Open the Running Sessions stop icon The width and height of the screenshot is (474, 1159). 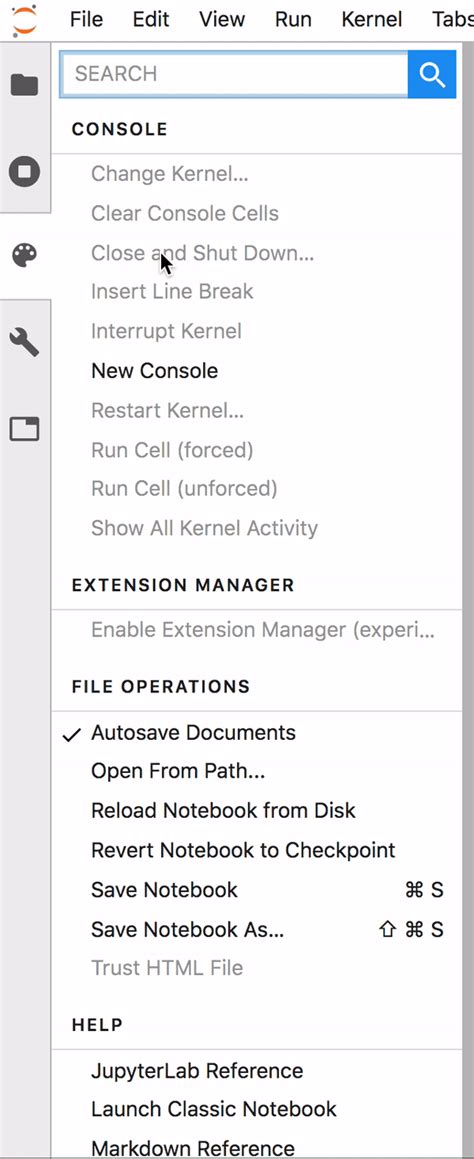pos(24,171)
